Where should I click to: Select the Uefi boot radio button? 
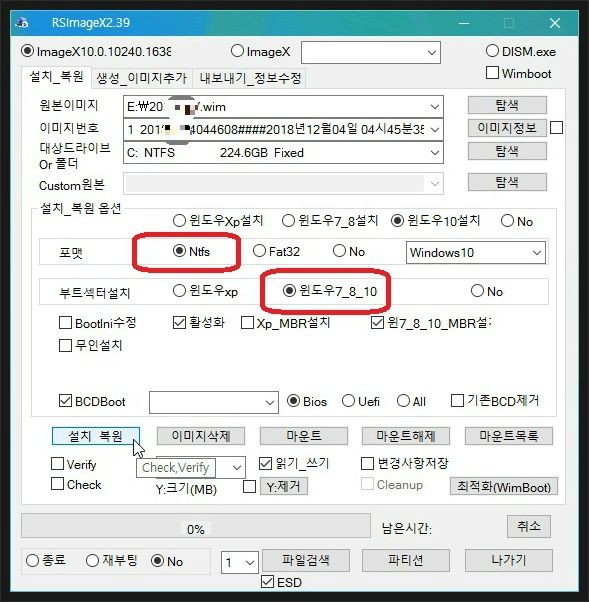[x=348, y=401]
